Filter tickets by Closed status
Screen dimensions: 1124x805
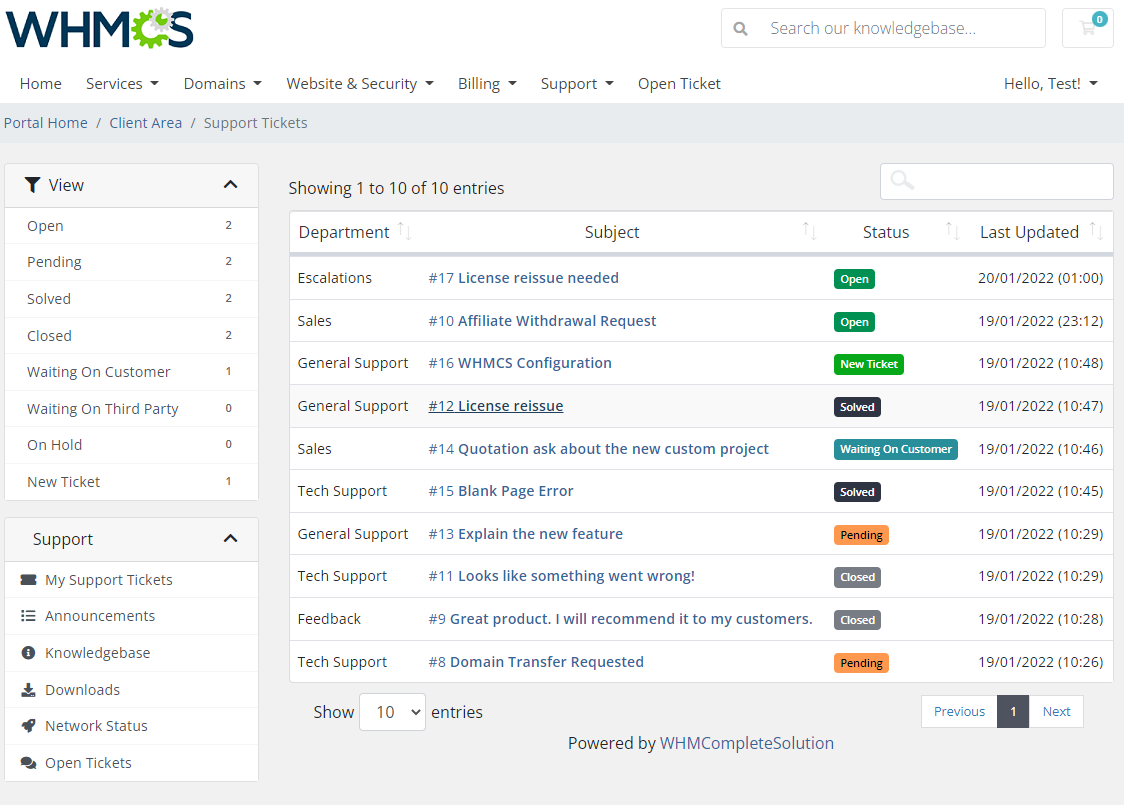(x=131, y=335)
